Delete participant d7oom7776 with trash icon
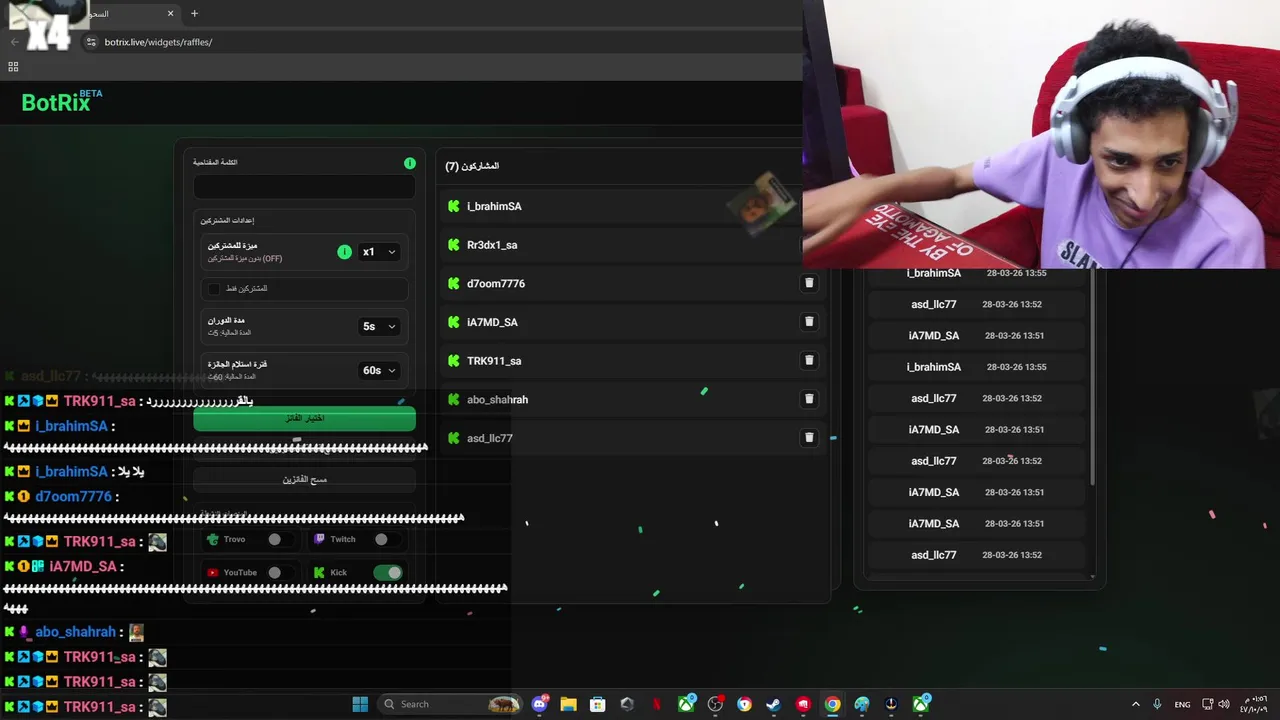Image resolution: width=1280 pixels, height=720 pixels. [809, 283]
